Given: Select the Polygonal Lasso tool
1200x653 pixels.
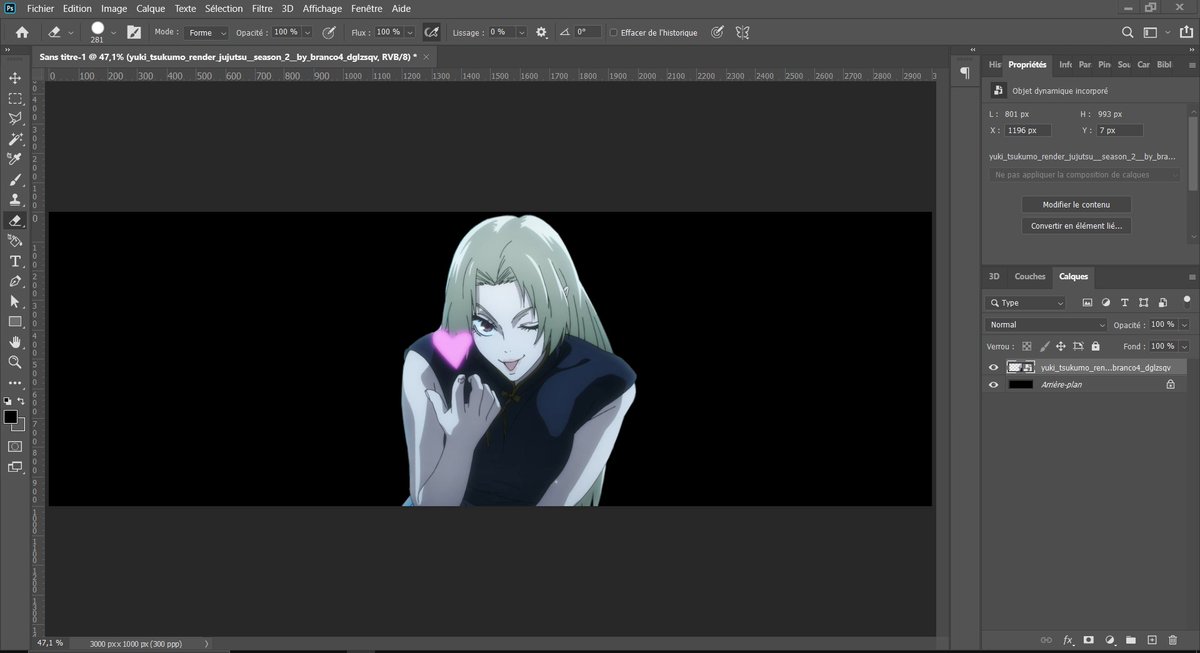Looking at the screenshot, I should click(15, 118).
